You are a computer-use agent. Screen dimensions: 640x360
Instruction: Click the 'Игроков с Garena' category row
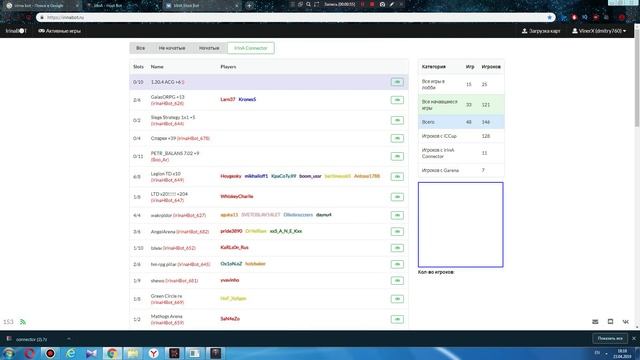click(x=461, y=170)
